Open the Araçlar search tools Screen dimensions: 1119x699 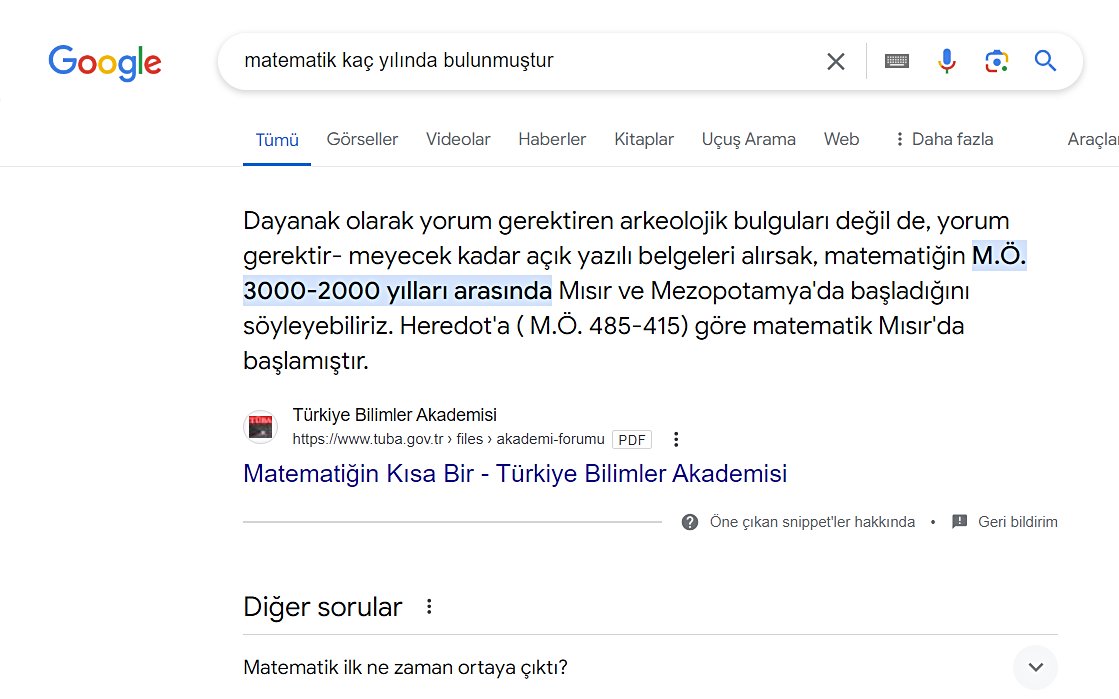pyautogui.click(x=1092, y=139)
